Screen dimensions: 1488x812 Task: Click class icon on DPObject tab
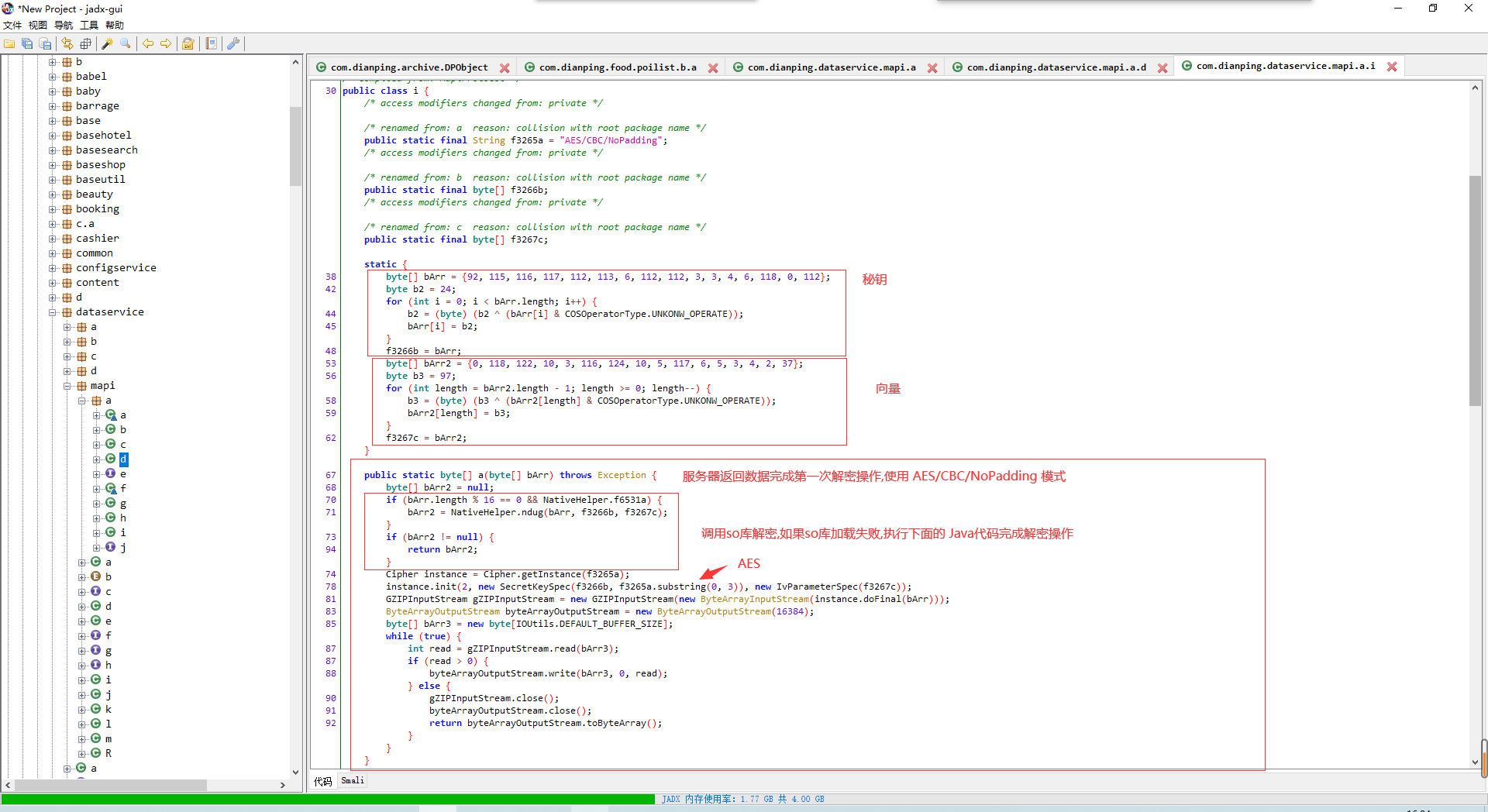pyautogui.click(x=322, y=67)
